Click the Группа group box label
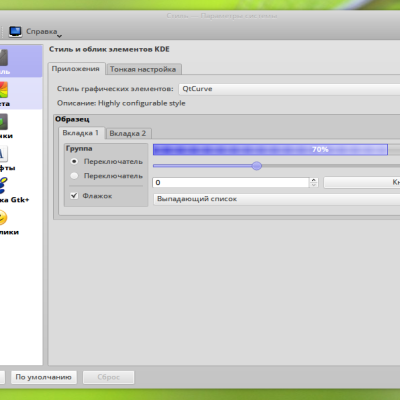400x400 pixels. pos(79,149)
